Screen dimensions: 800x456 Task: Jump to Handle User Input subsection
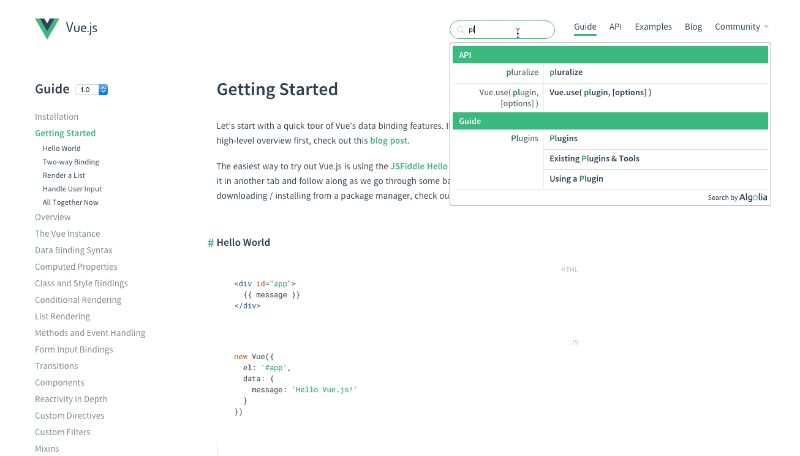72,189
